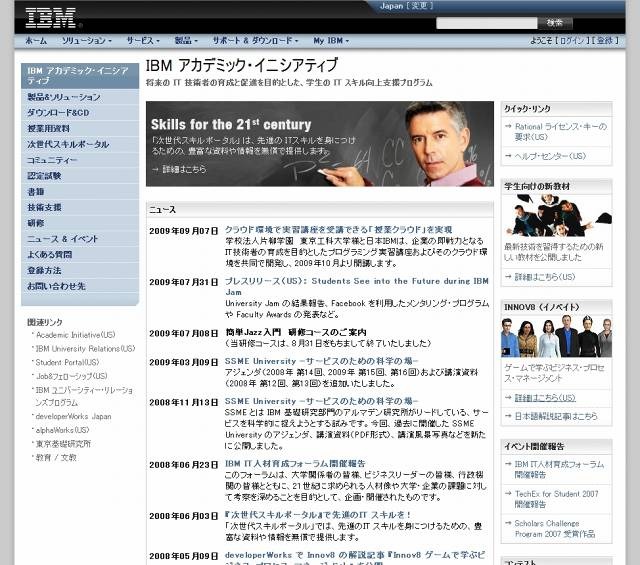
Task: Open 次世代スキルポータル sidebar item
Action: coord(80,144)
